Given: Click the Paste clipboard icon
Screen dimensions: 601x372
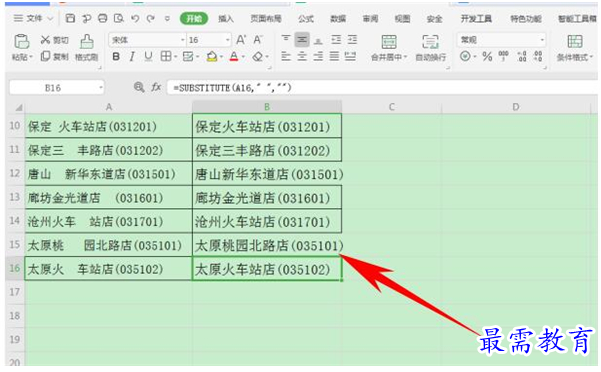Looking at the screenshot, I should click(x=21, y=41).
